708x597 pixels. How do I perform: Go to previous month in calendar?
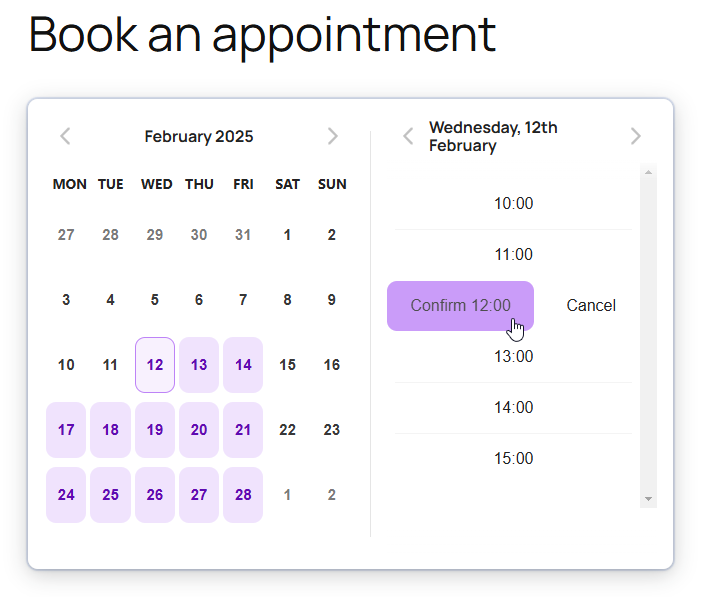point(65,136)
